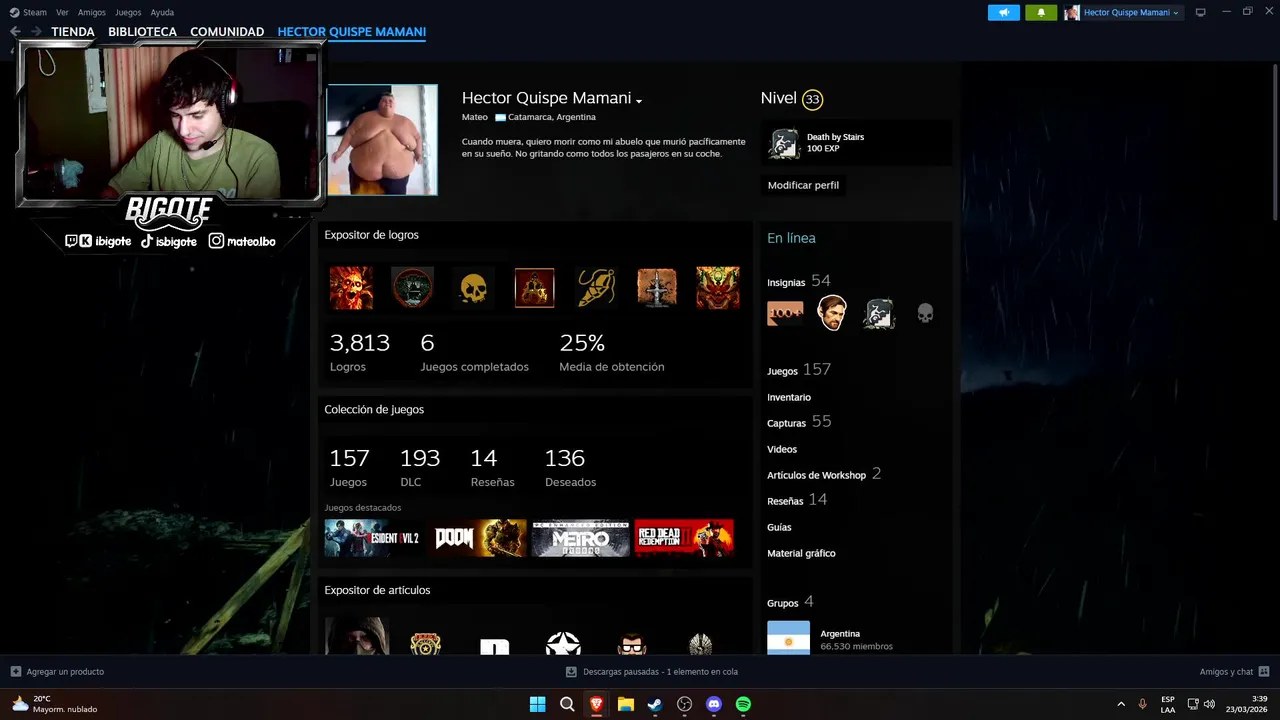Open the 100+ games badge
The image size is (1280, 720).
pyautogui.click(x=785, y=314)
